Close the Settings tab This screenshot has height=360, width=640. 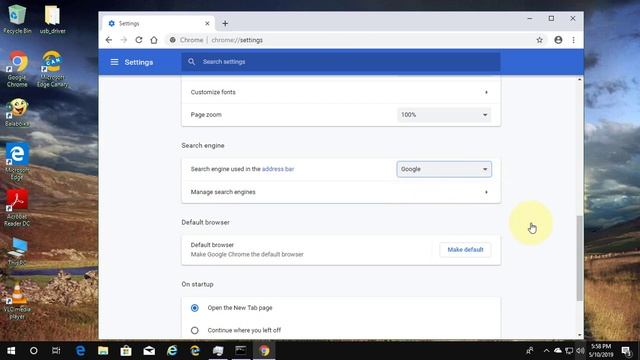coord(207,24)
